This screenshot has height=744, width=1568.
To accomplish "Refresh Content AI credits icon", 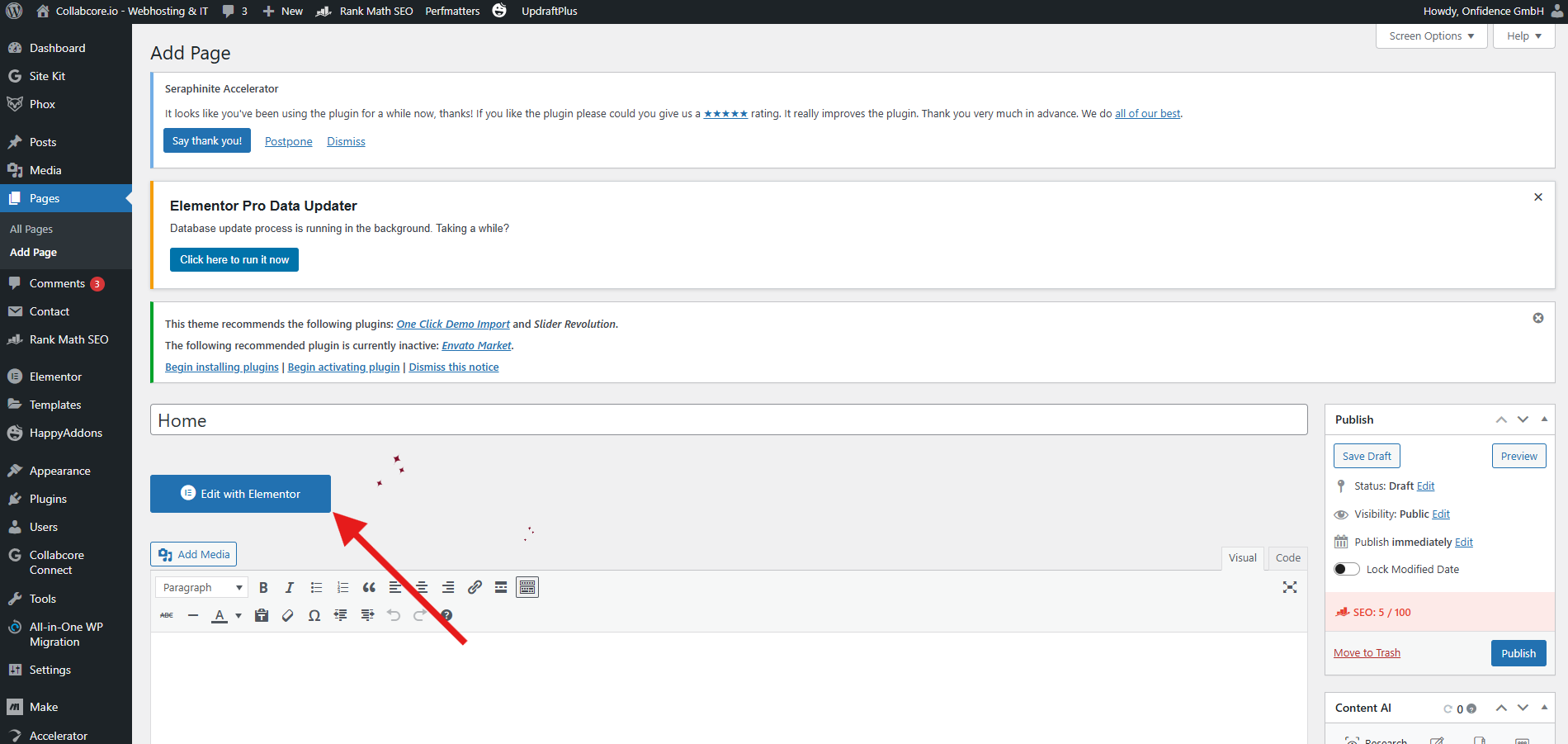I will pyautogui.click(x=1448, y=709).
